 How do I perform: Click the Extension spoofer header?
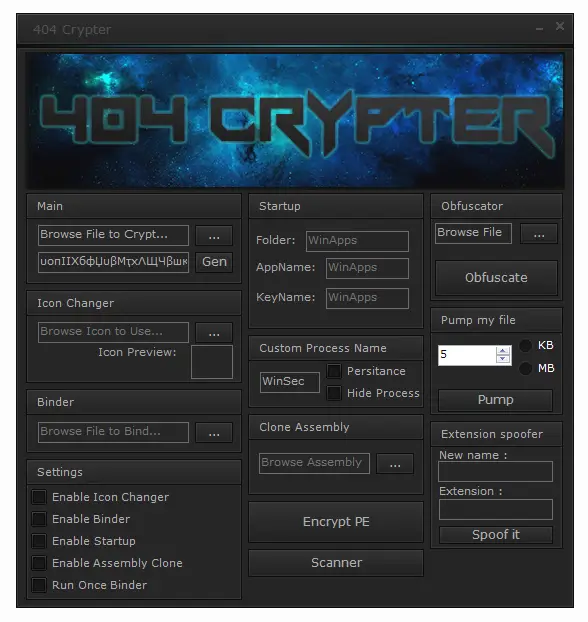point(496,434)
